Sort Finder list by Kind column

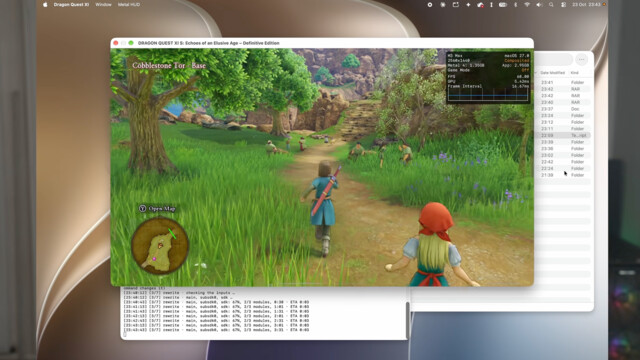coord(574,73)
